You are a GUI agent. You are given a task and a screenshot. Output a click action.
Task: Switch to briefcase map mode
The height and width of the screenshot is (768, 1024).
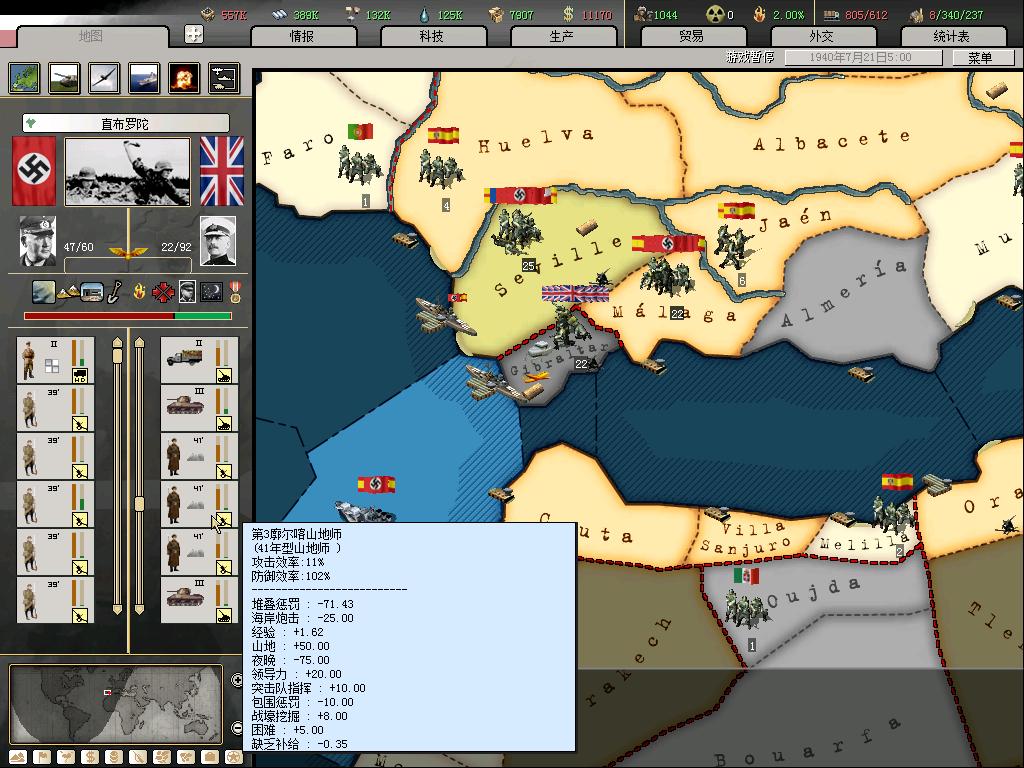[210, 758]
